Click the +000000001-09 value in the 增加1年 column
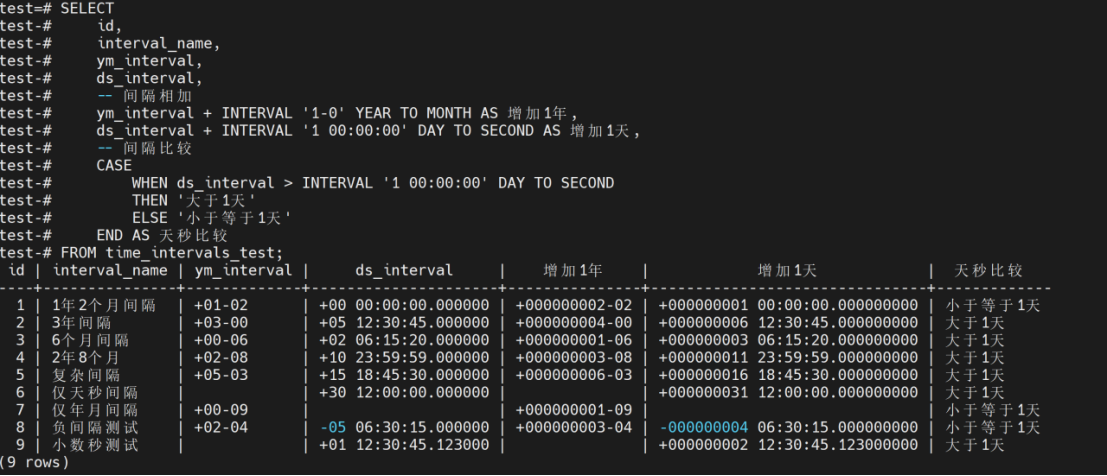The image size is (1107, 476). pos(574,410)
